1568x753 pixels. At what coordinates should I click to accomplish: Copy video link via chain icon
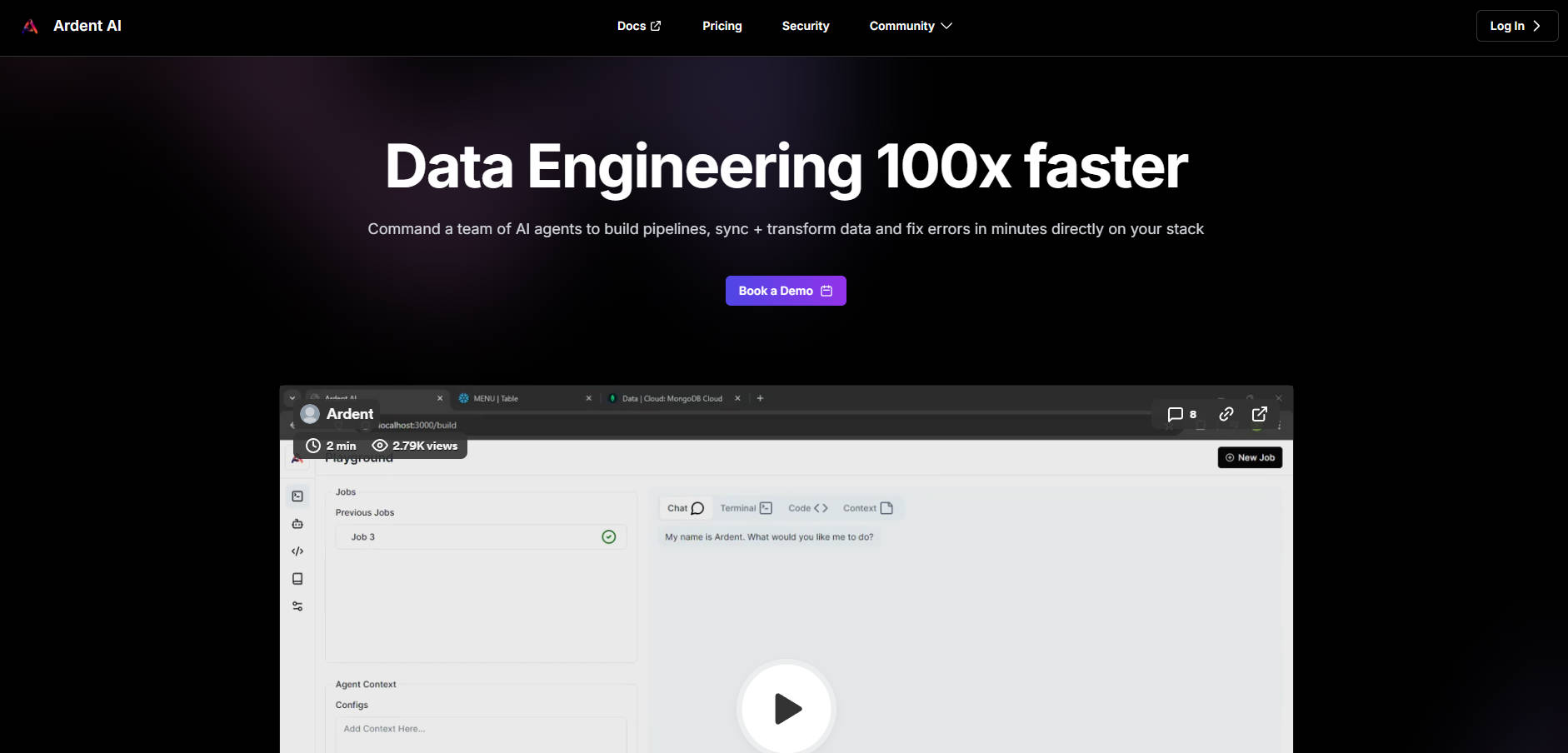point(1226,414)
